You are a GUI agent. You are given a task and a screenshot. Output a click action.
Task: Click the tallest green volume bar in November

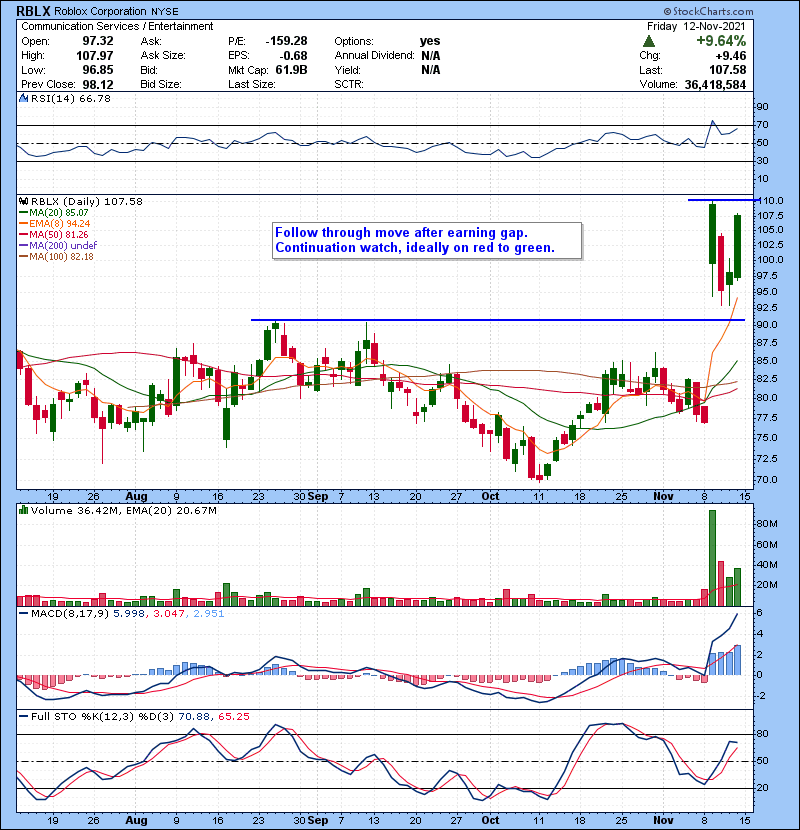click(x=713, y=558)
